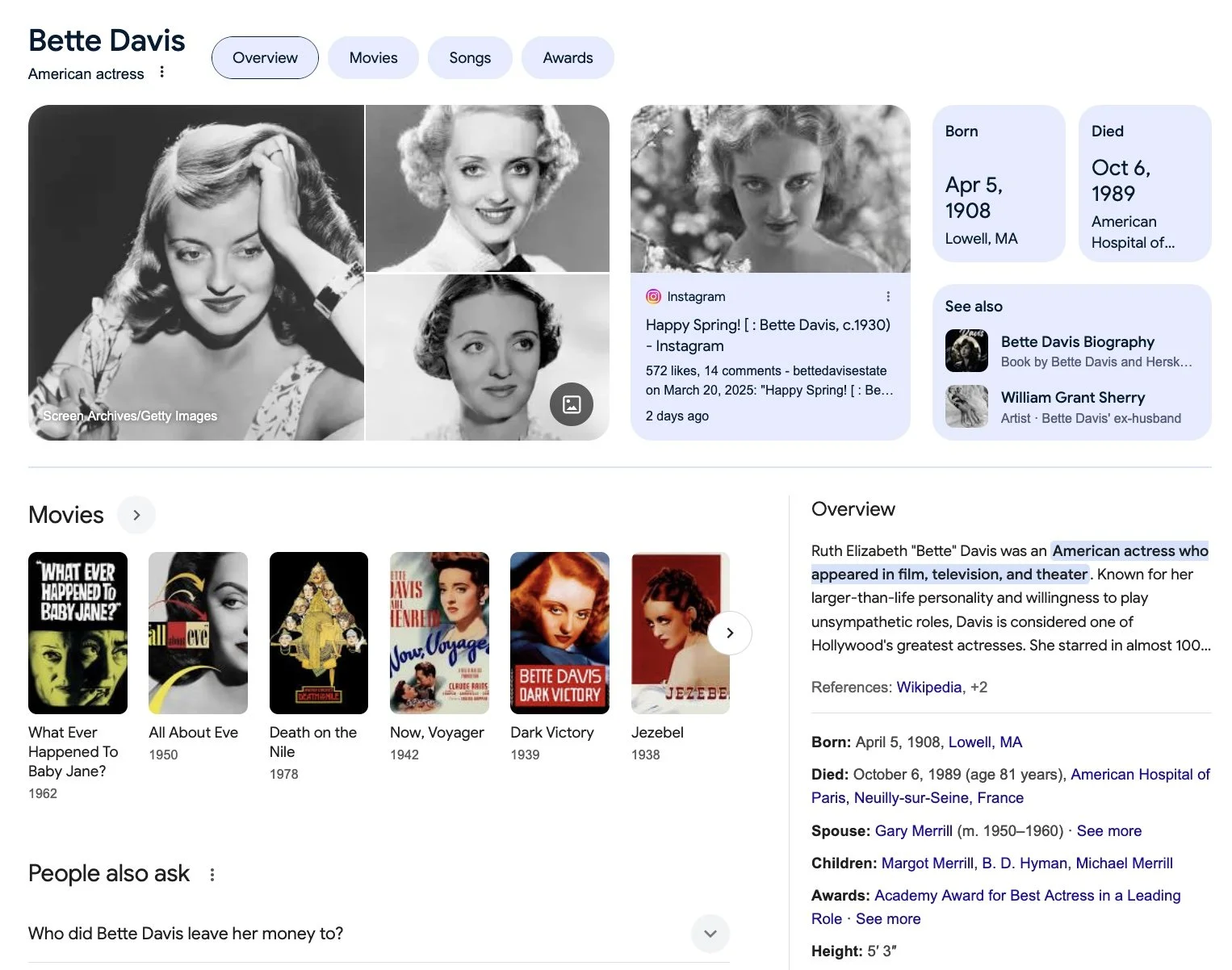Click the Dark Victory title text
Screen dimensions: 1232x970
552,732
